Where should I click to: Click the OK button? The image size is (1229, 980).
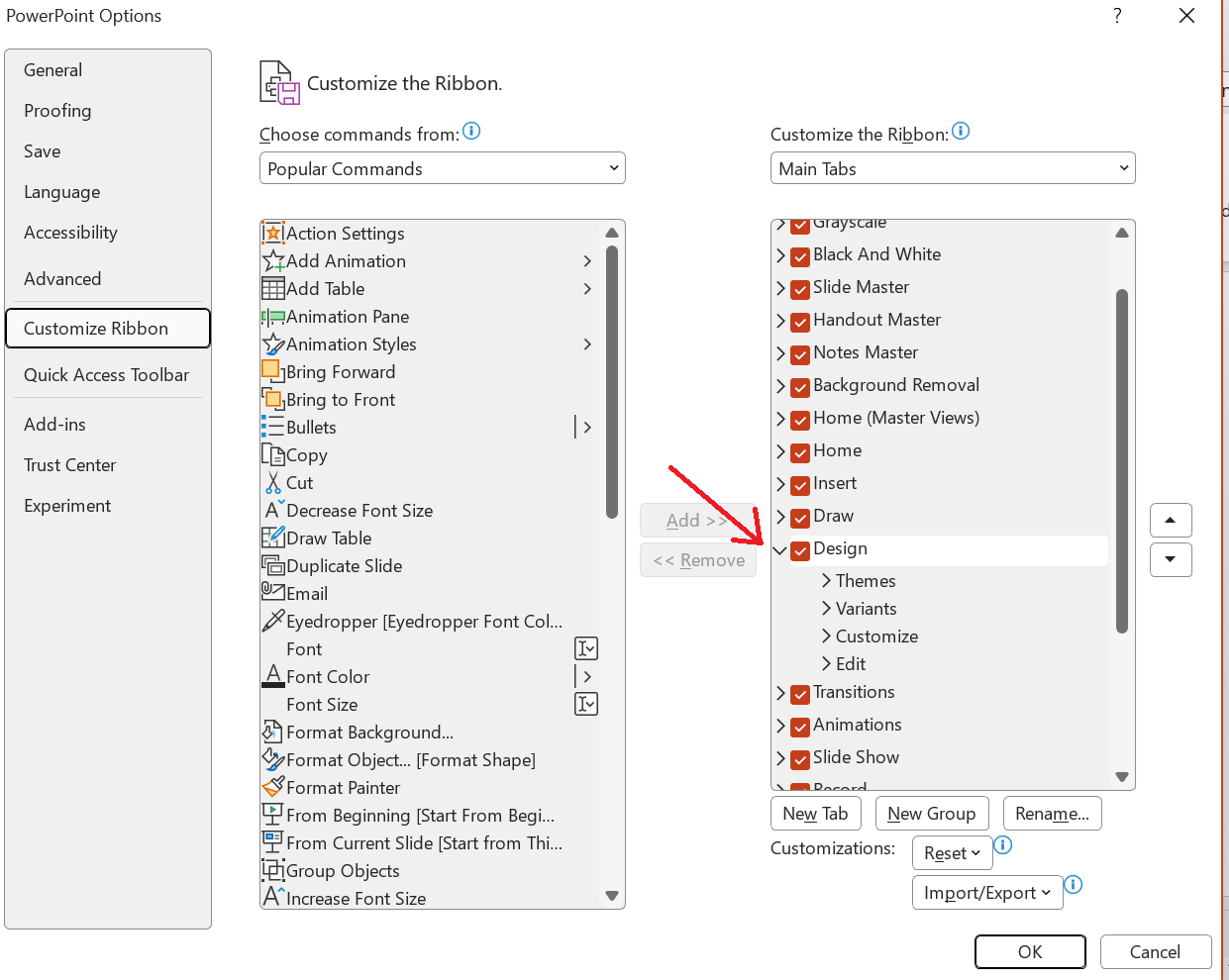1030,951
